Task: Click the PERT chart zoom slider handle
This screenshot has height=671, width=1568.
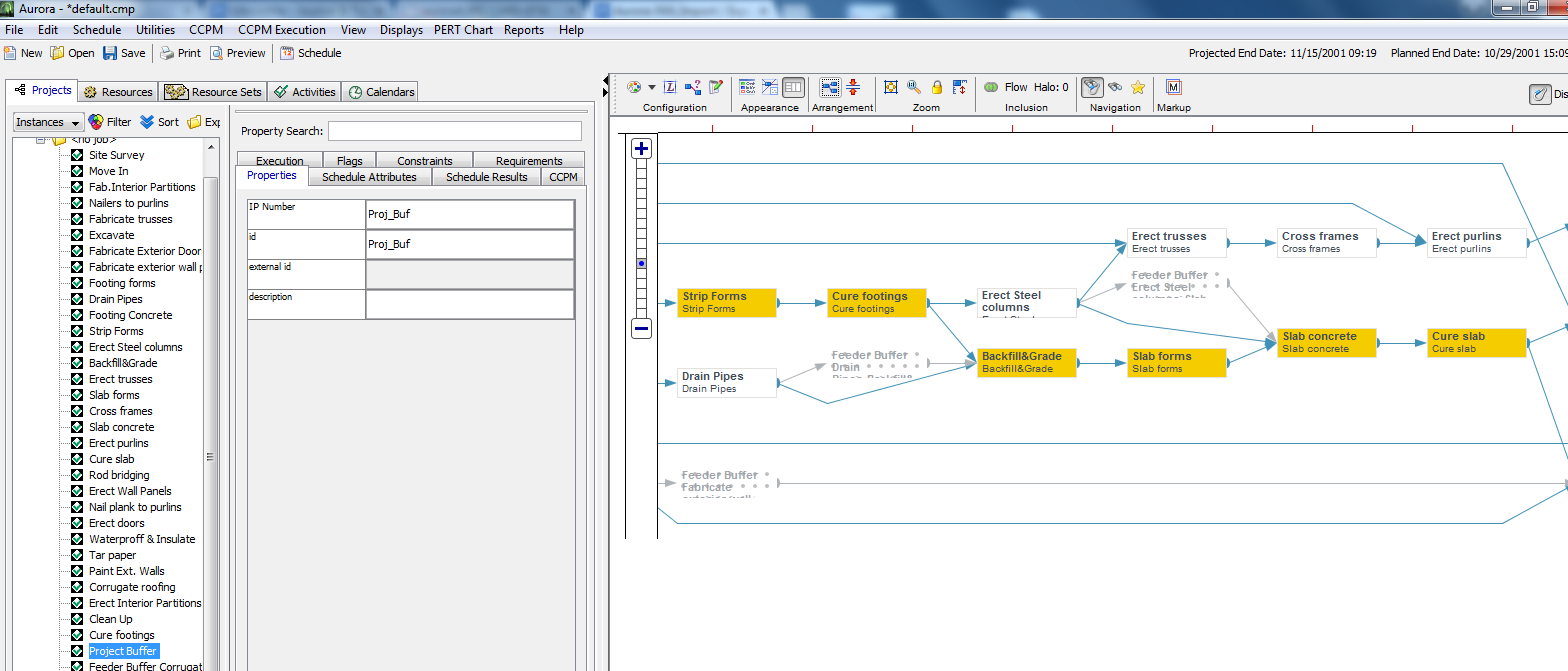Action: 642,264
